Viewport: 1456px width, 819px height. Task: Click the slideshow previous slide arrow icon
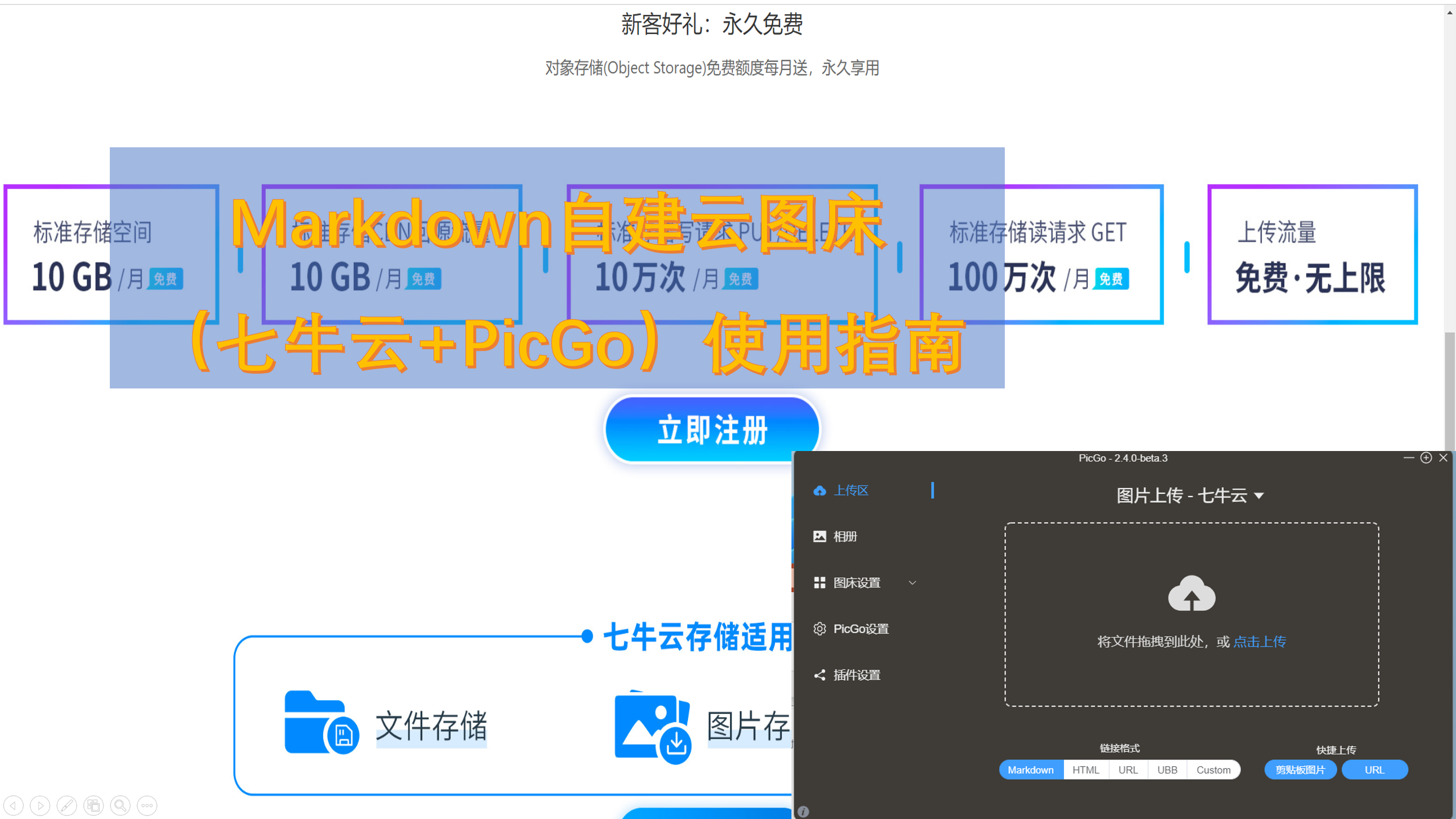pyautogui.click(x=13, y=805)
